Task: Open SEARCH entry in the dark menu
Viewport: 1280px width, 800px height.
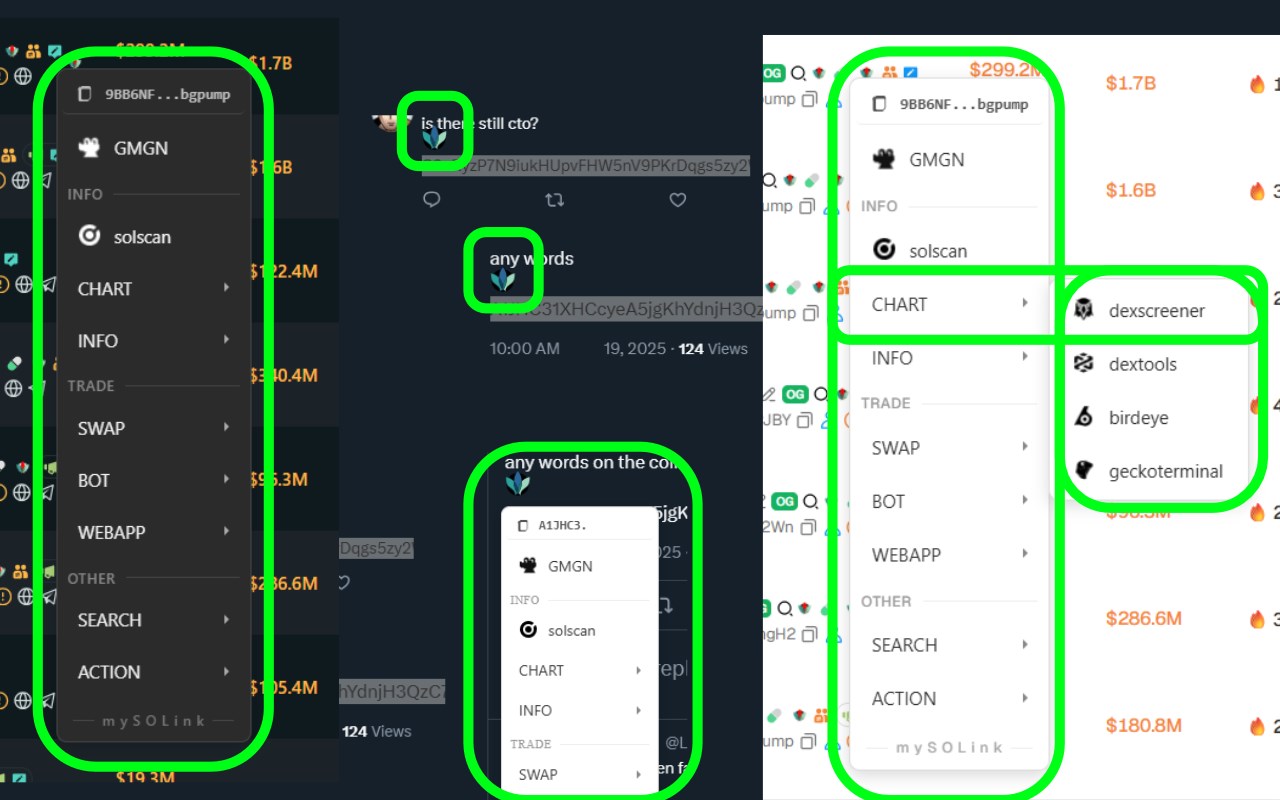Action: coord(154,620)
